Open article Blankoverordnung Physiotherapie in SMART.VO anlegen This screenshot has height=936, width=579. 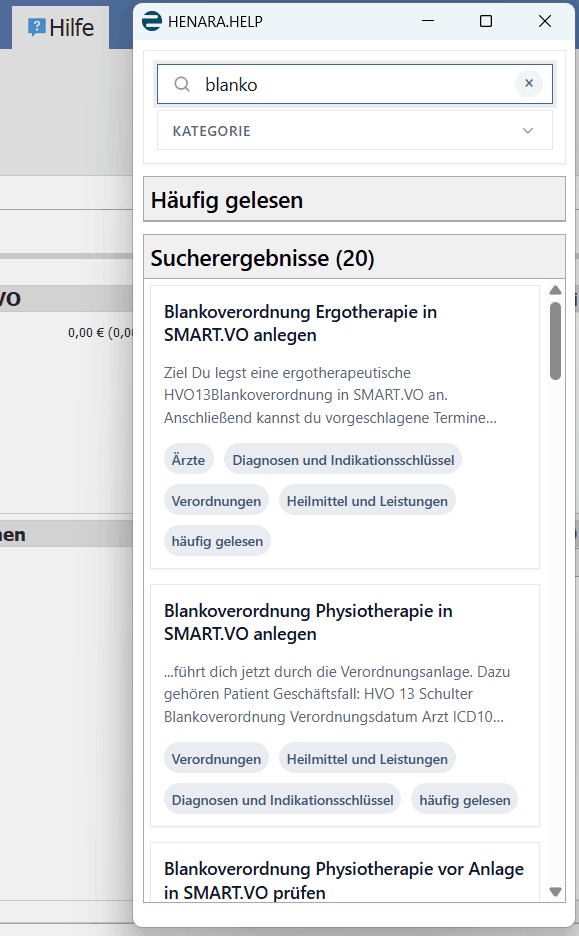(308, 623)
